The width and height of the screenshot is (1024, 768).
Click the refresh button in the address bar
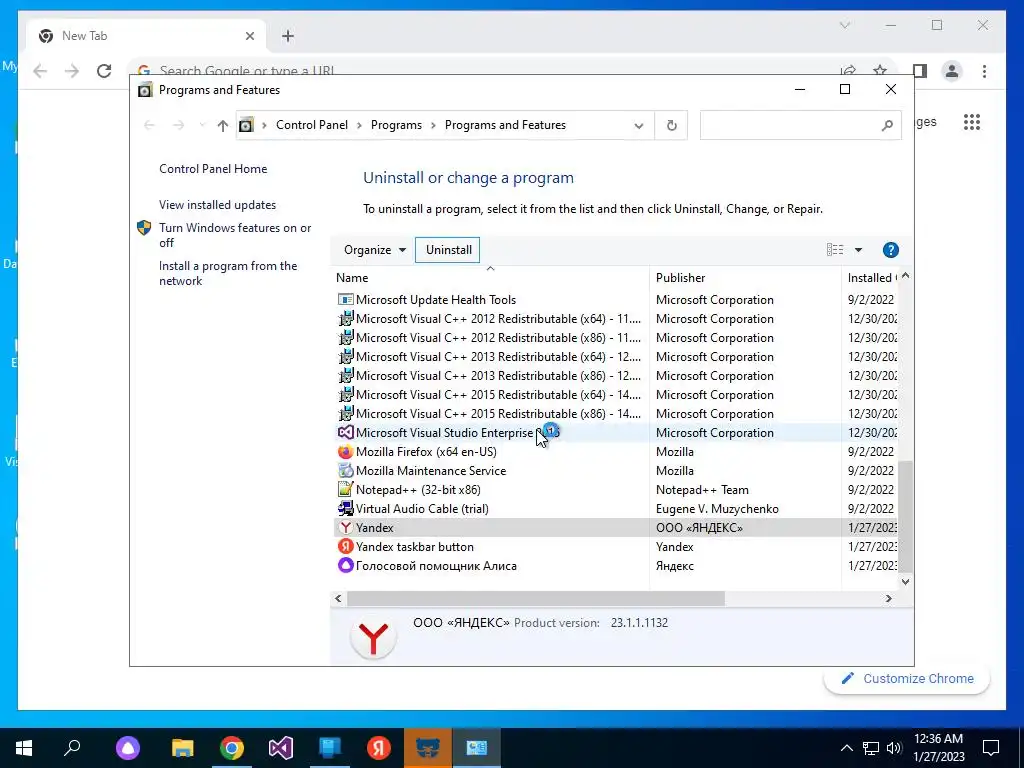coord(671,125)
